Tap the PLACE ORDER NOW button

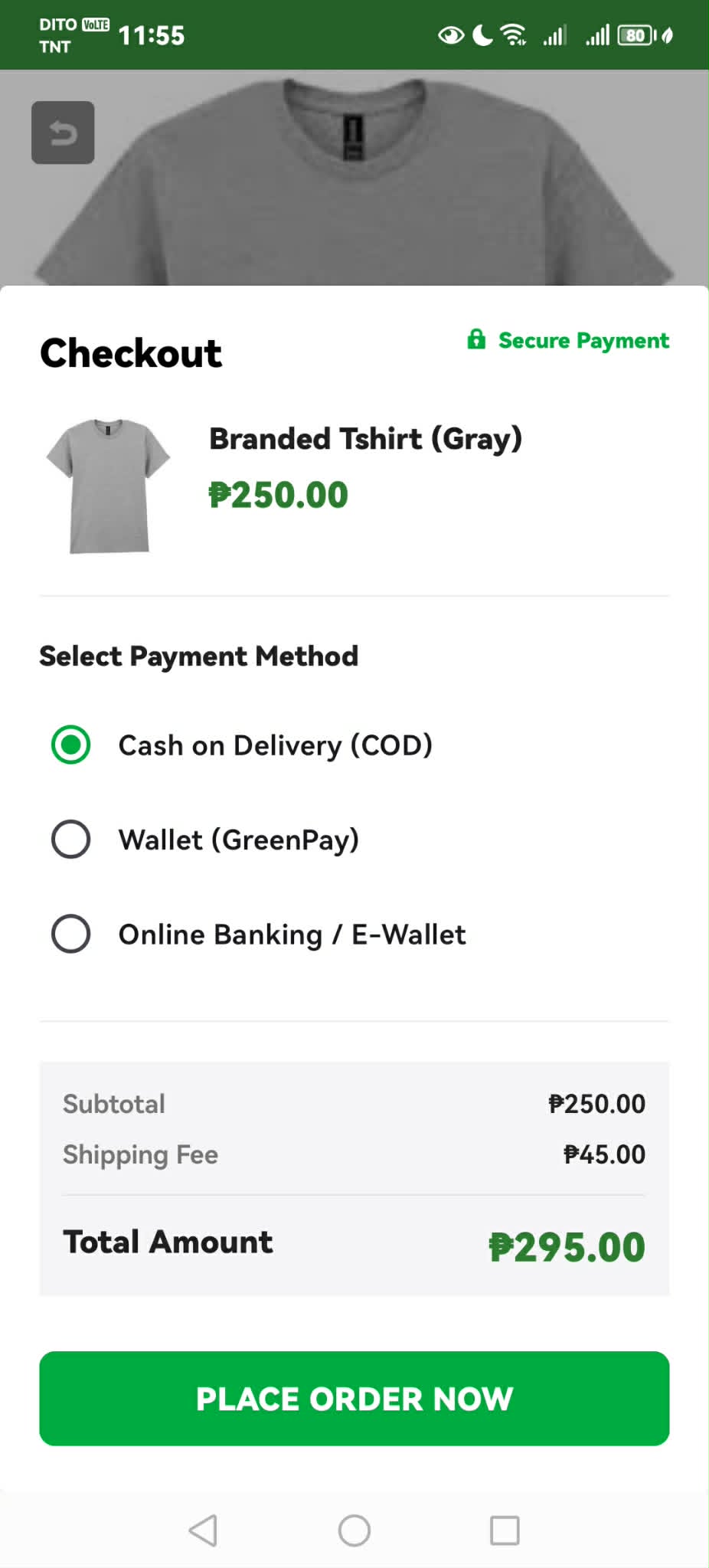pos(354,1399)
